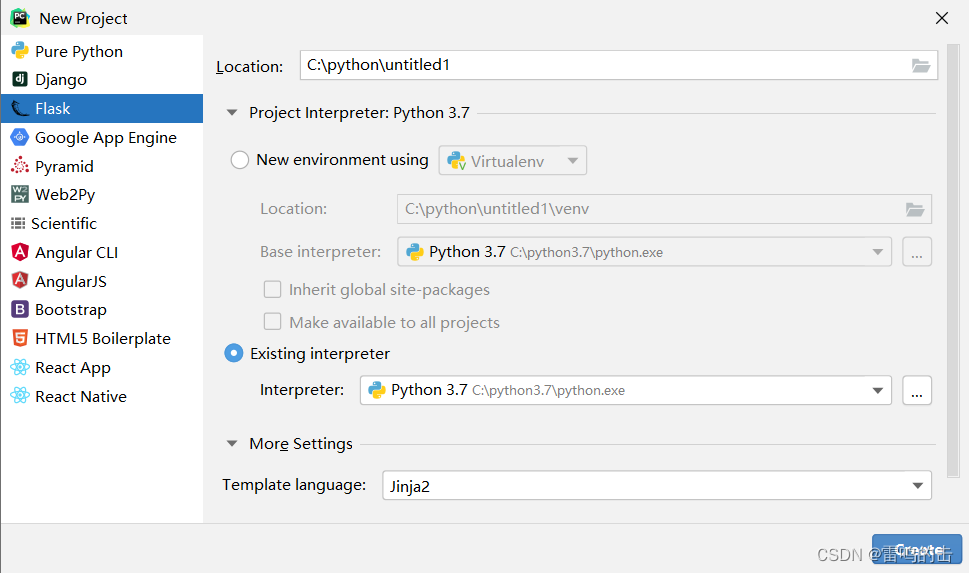Open the Interpreter dropdown list
Image resolution: width=969 pixels, height=573 pixels.
(878, 390)
